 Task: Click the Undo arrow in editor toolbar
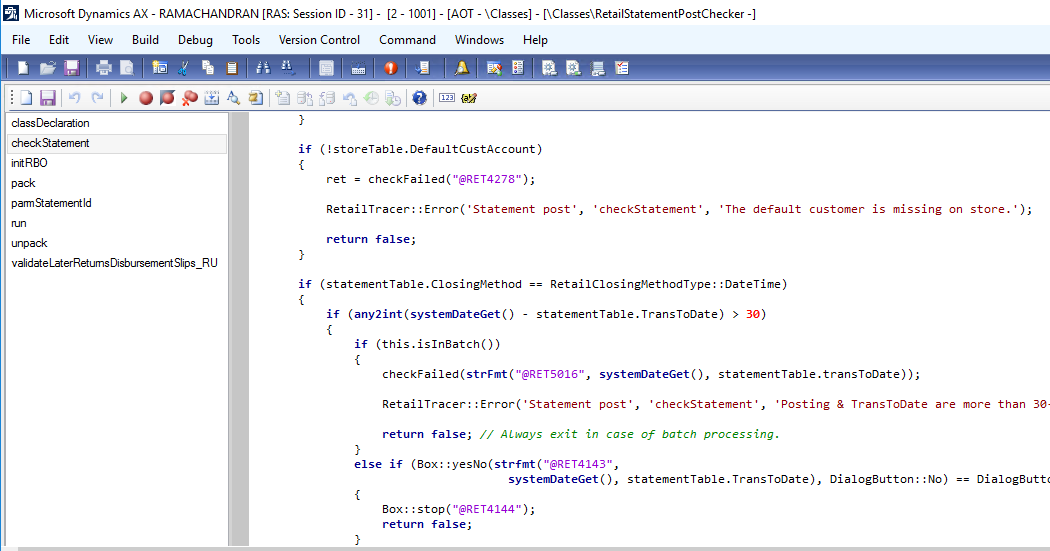(x=74, y=98)
